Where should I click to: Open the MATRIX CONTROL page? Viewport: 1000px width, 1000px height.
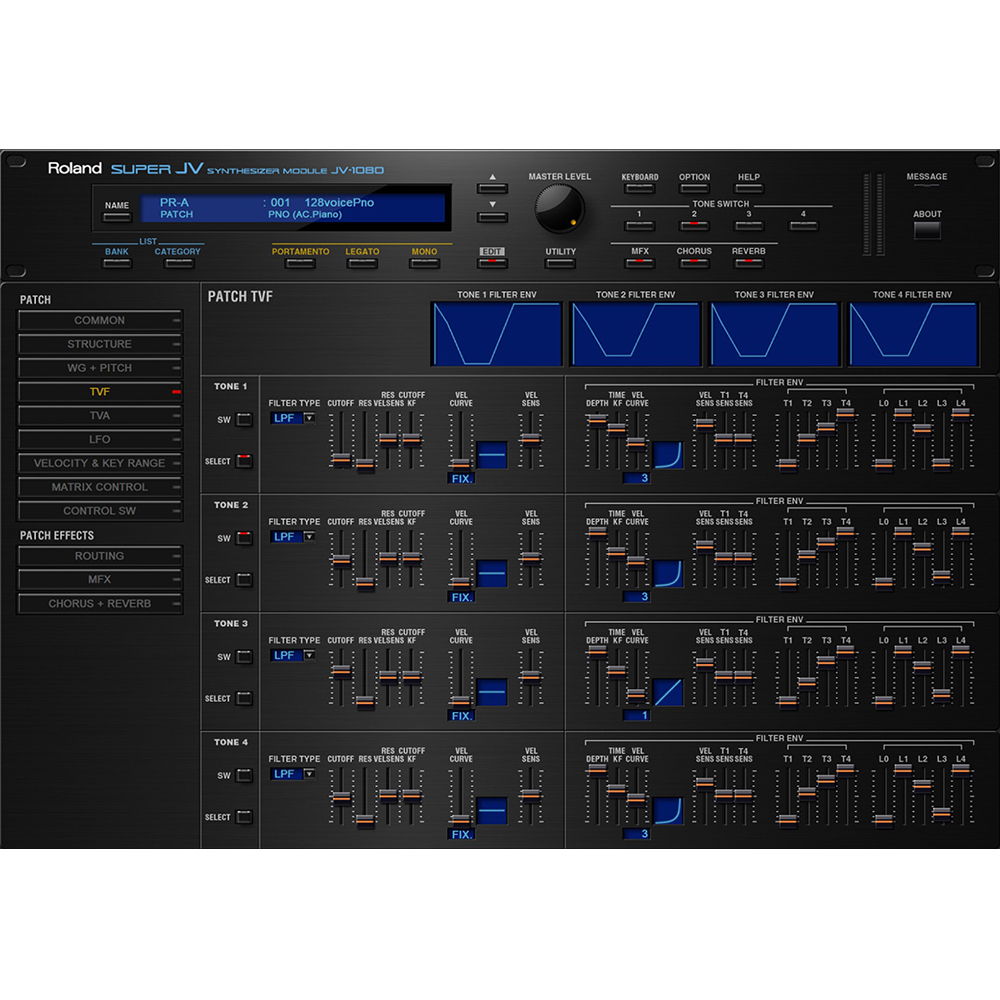point(100,487)
